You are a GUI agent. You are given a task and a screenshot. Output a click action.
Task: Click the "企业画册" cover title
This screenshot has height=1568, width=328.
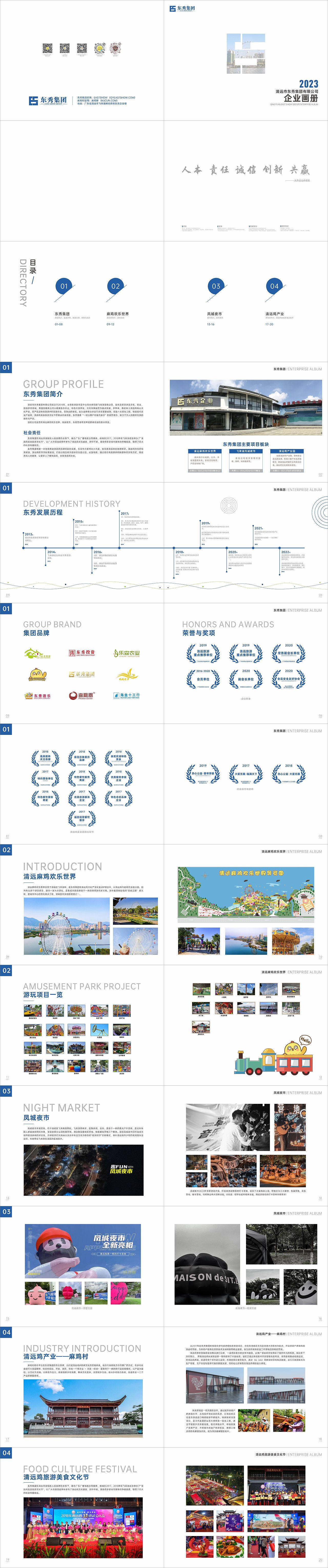coord(301,97)
